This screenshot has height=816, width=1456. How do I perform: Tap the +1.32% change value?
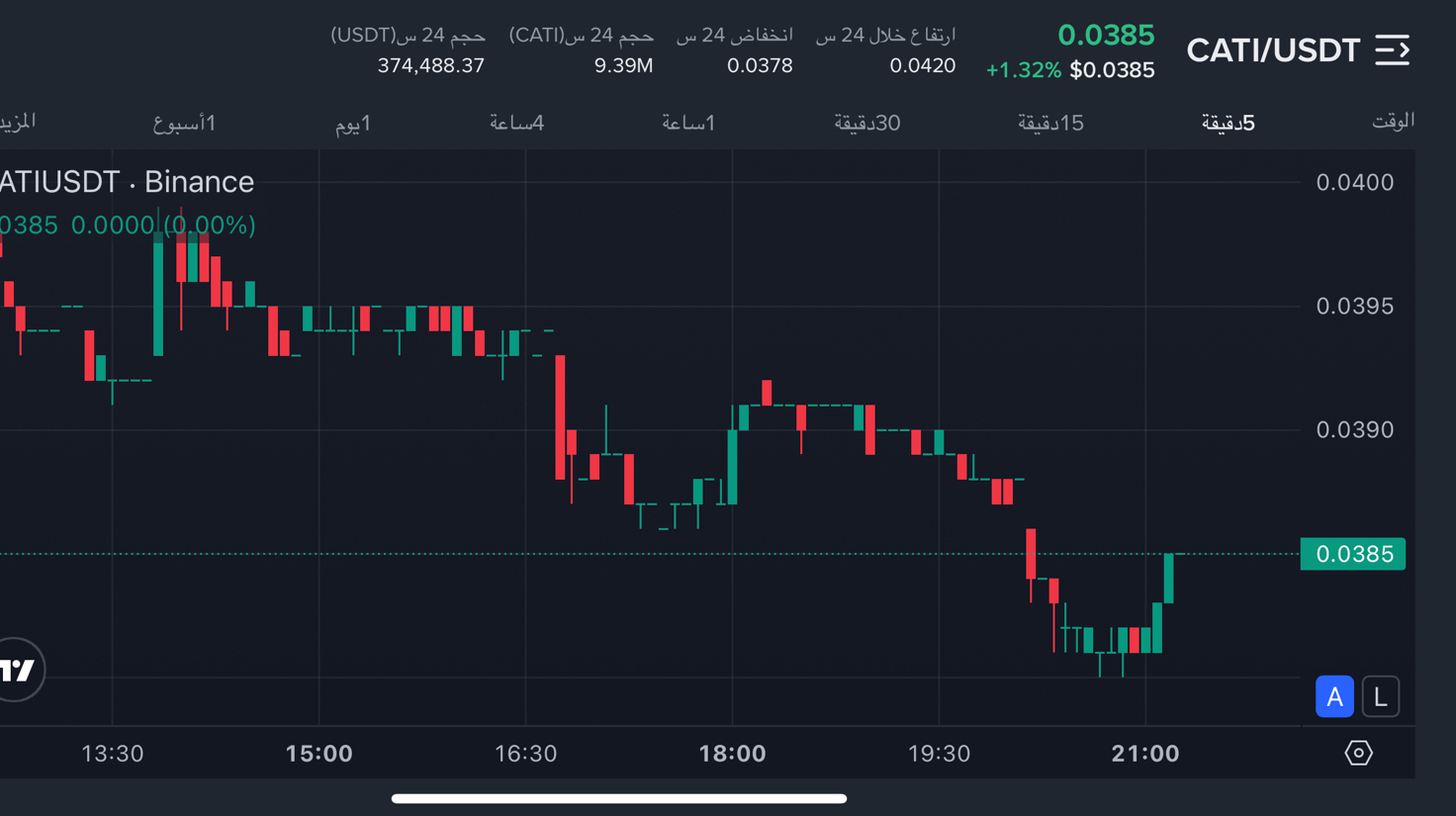1023,70
